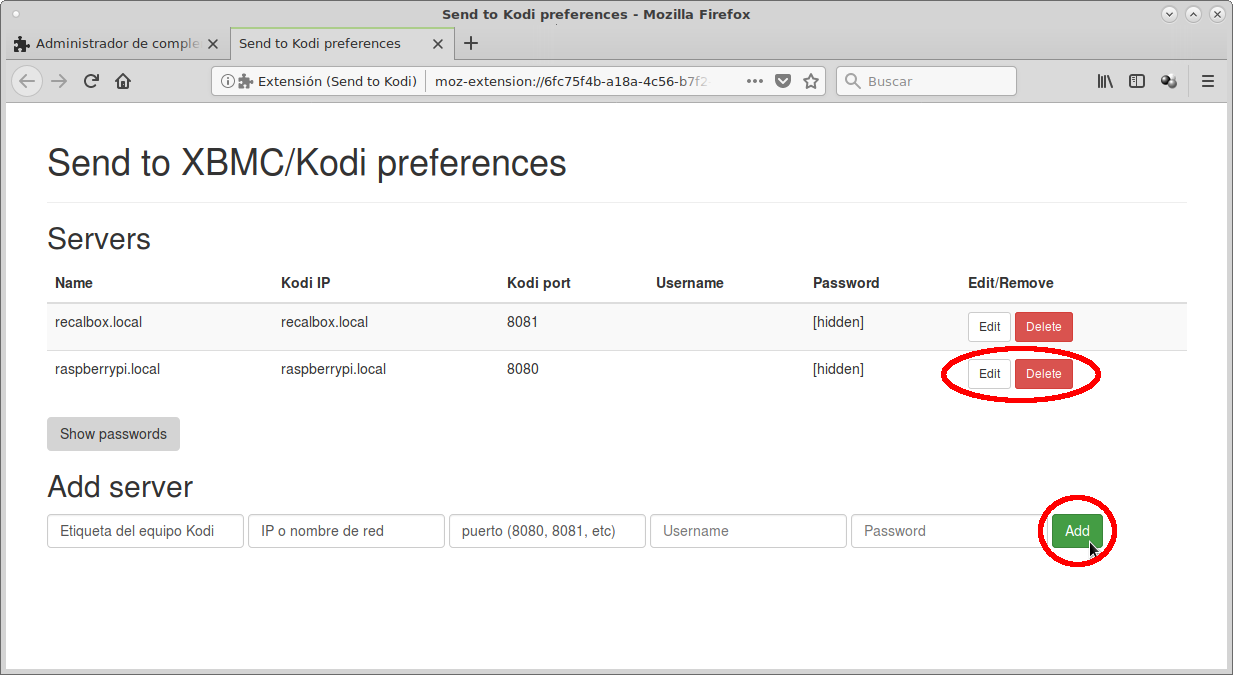Open the Library bookshelf icon
The image size is (1233, 675).
click(1105, 81)
